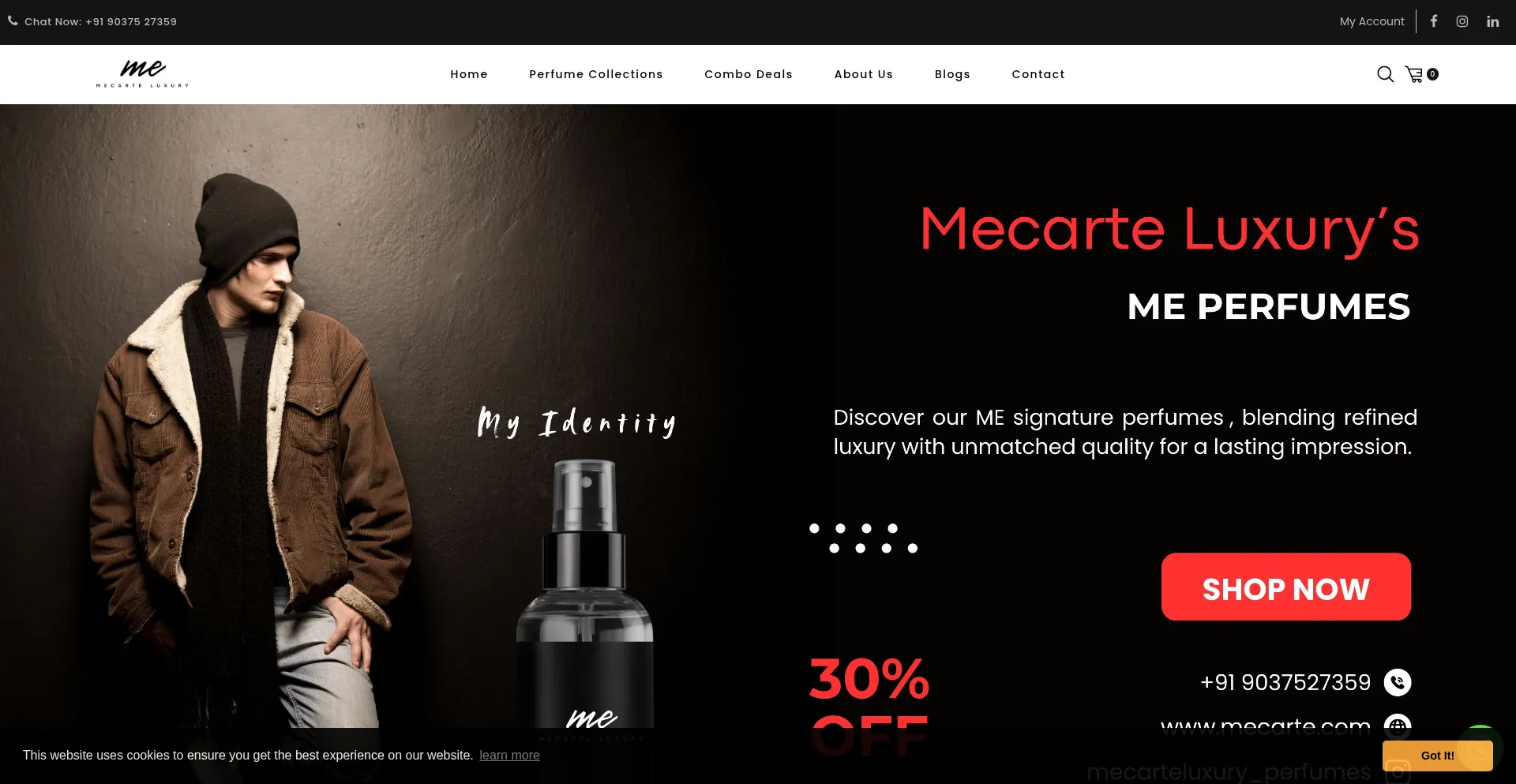Screen dimensions: 1516x784
Task: Click the ME Mecarte Luxury logo
Action: click(143, 73)
